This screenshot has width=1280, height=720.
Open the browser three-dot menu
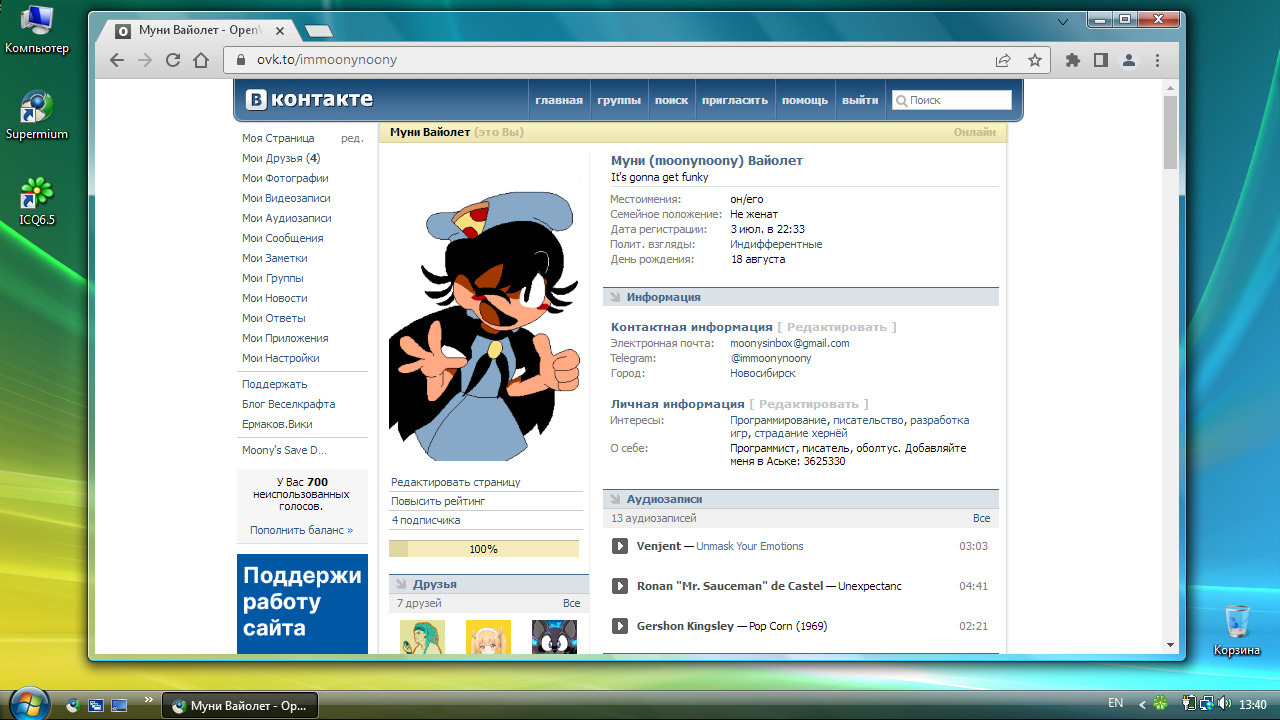point(1157,60)
